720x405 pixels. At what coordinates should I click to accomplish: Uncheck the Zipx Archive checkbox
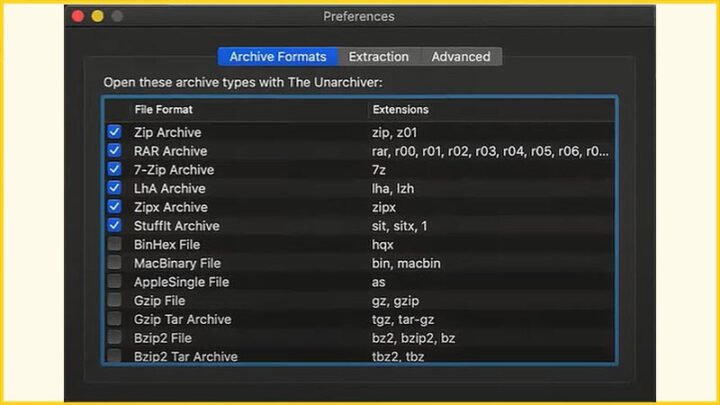pos(114,207)
